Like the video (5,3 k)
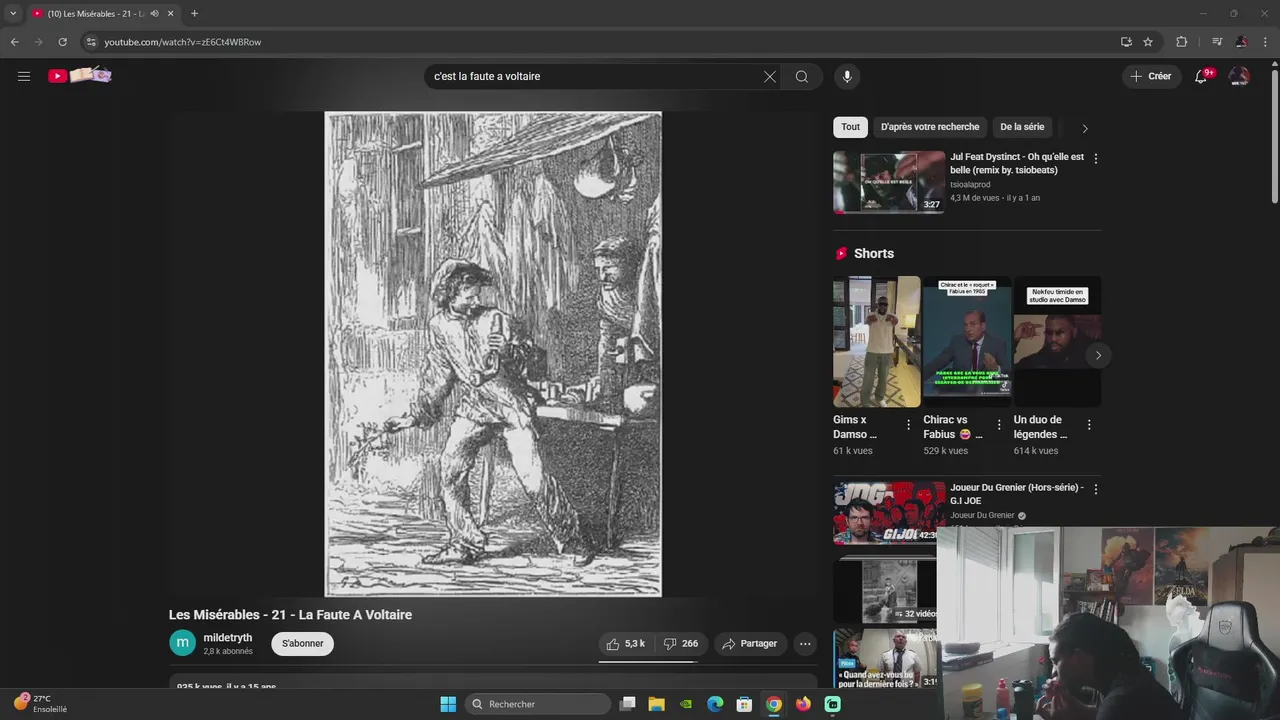The height and width of the screenshot is (720, 1280). pyautogui.click(x=626, y=644)
